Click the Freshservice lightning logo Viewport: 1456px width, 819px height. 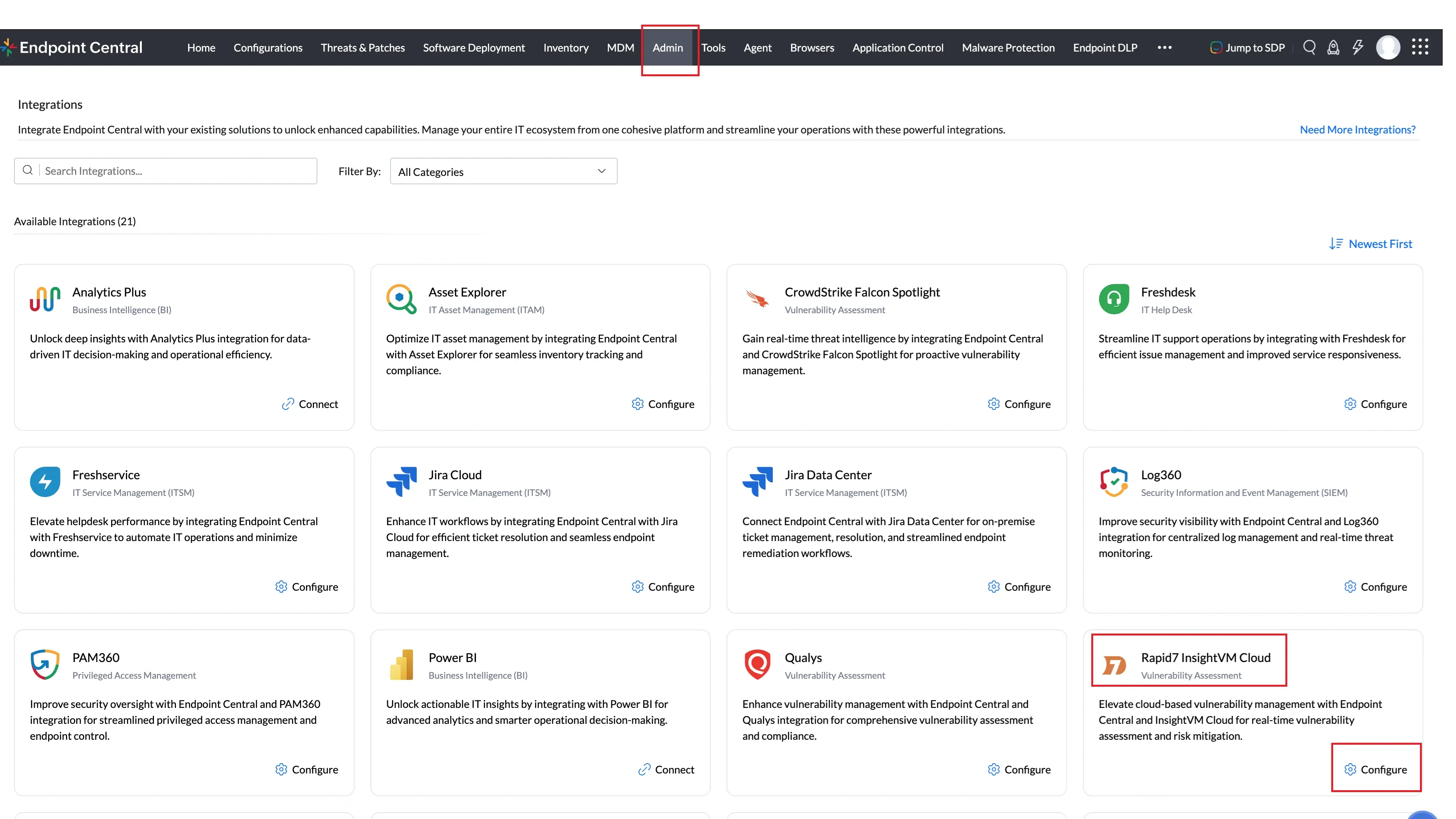pyautogui.click(x=45, y=482)
